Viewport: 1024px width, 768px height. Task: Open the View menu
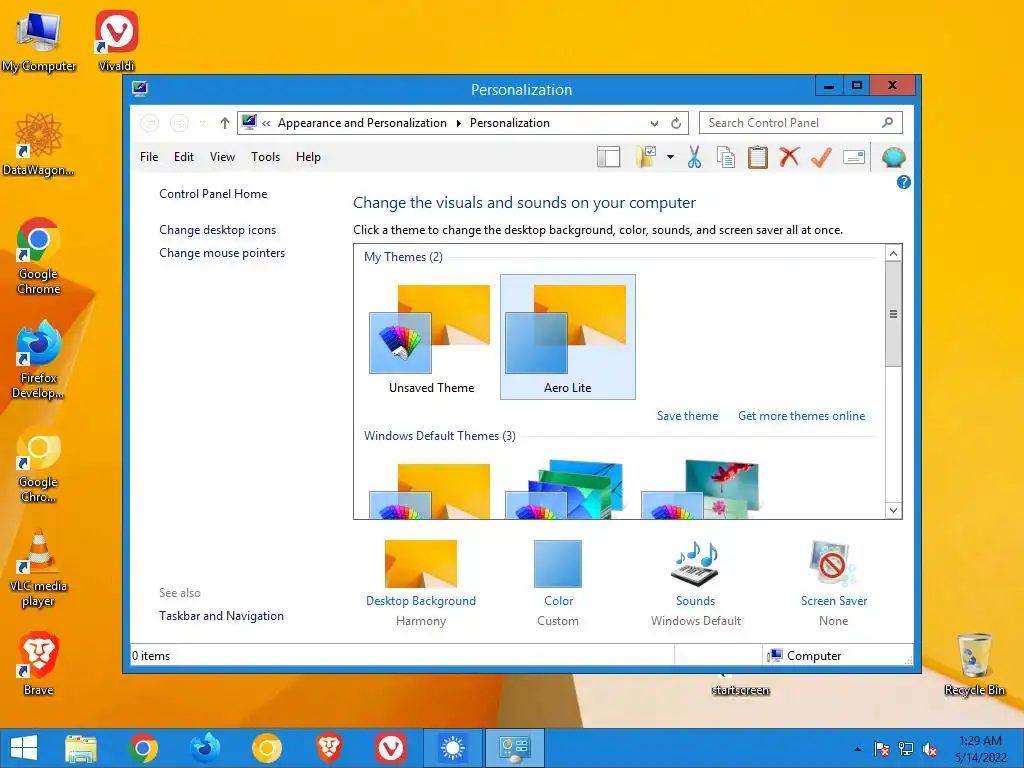pyautogui.click(x=222, y=157)
